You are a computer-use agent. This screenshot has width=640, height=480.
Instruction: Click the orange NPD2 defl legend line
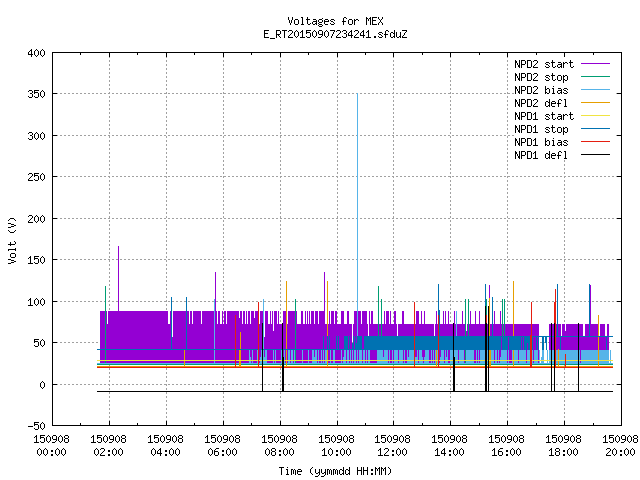tap(596, 103)
